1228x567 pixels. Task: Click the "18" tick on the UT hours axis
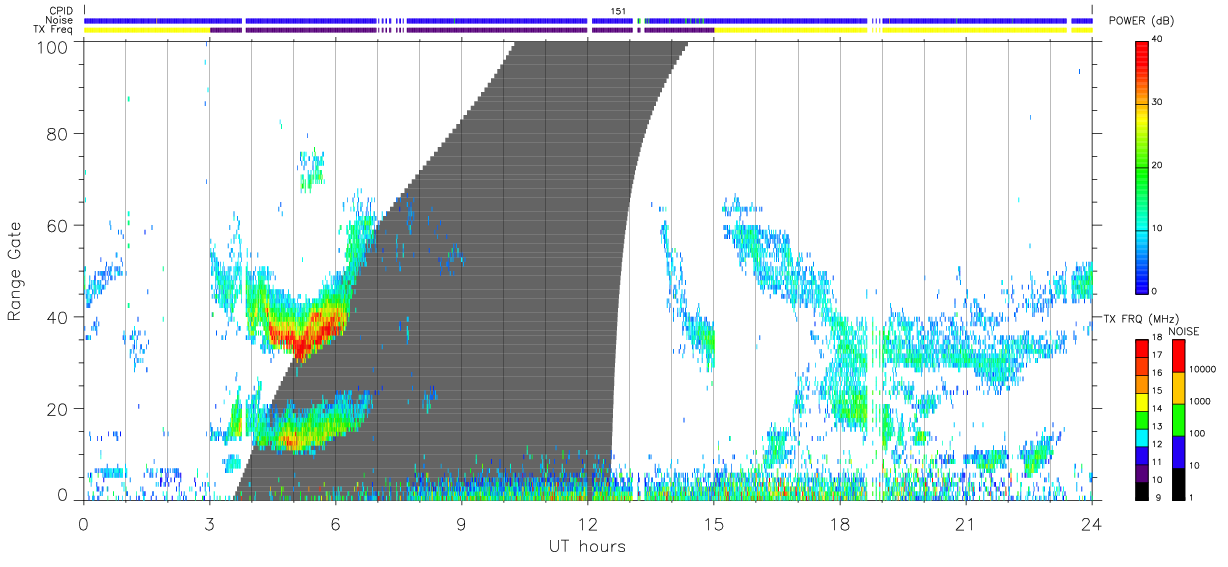pyautogui.click(x=840, y=522)
